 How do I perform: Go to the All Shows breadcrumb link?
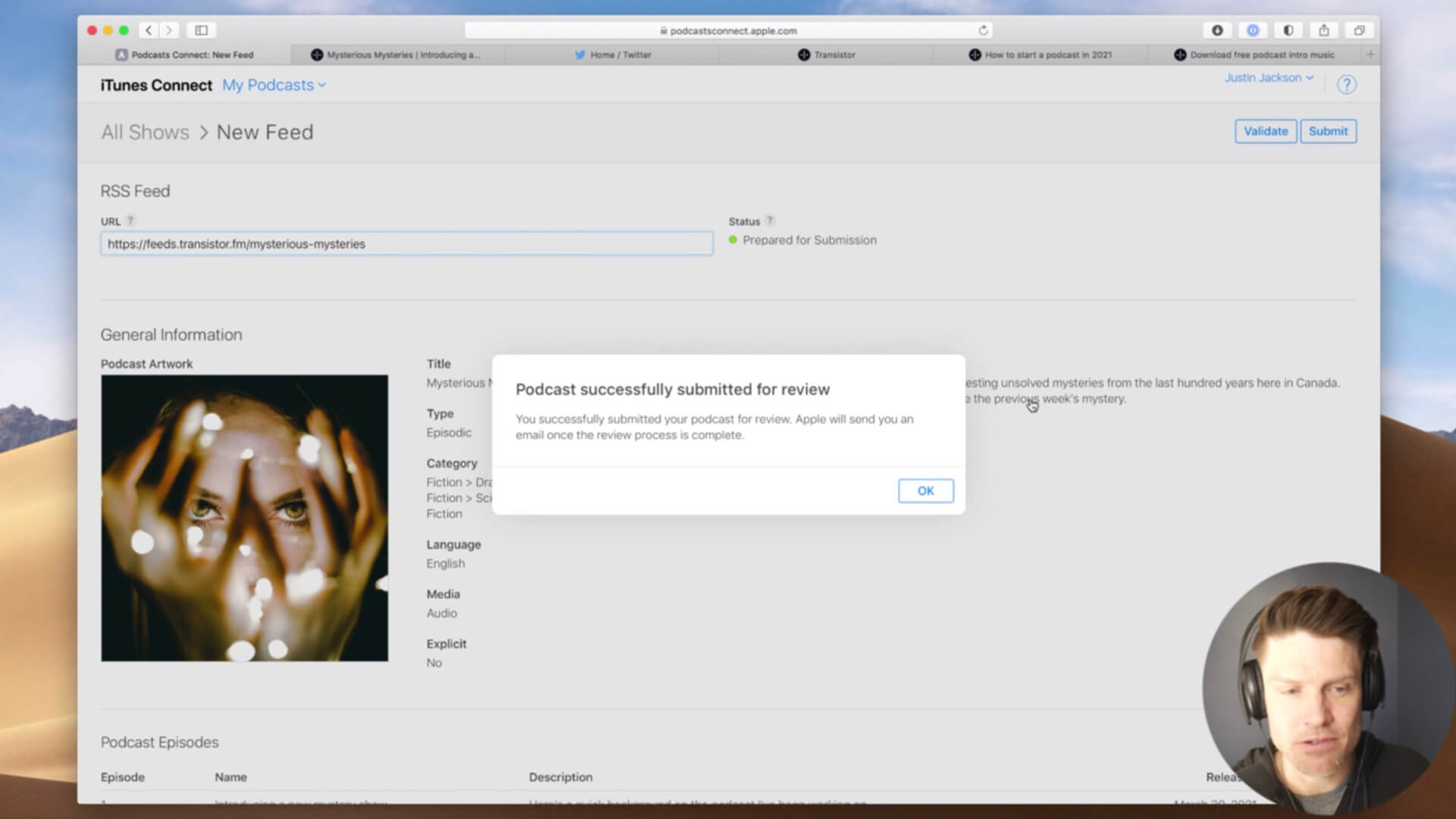pos(145,132)
